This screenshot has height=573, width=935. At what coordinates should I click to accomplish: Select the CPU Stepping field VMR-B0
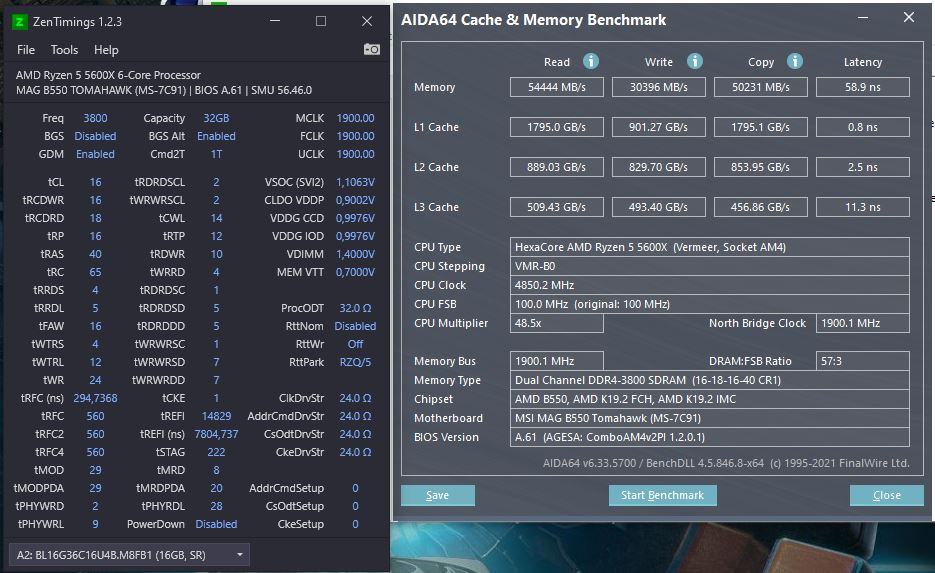(710, 266)
